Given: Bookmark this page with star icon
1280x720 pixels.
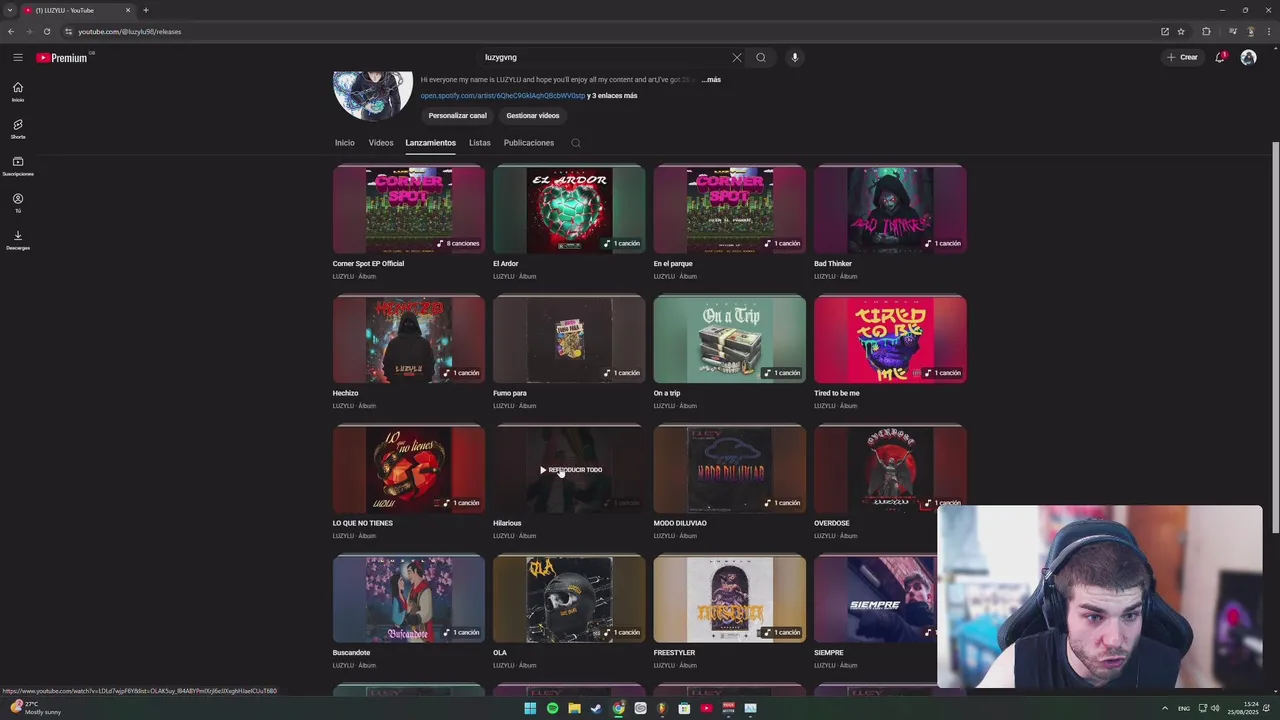Looking at the screenshot, I should pos(1181,31).
